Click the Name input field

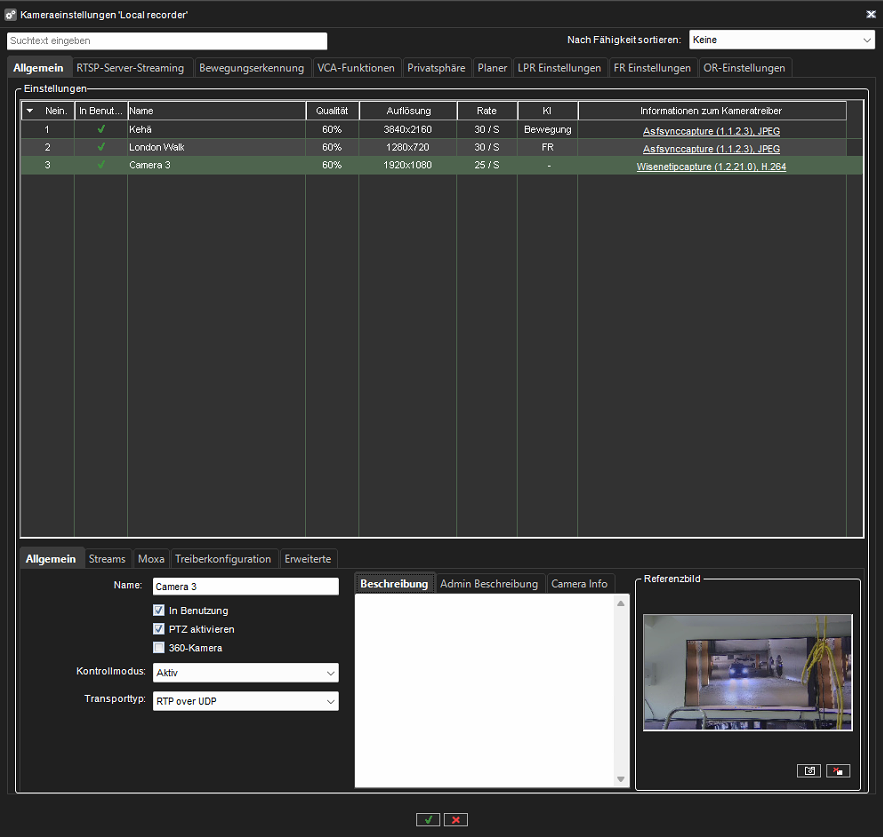tap(246, 586)
